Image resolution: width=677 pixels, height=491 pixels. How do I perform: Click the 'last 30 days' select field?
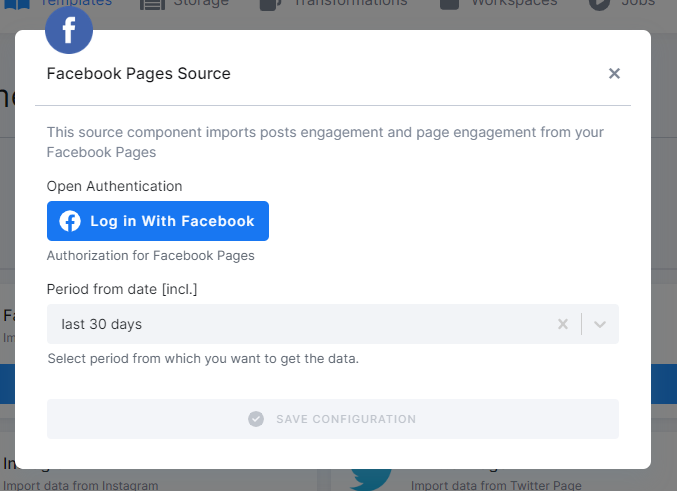pyautogui.click(x=332, y=324)
